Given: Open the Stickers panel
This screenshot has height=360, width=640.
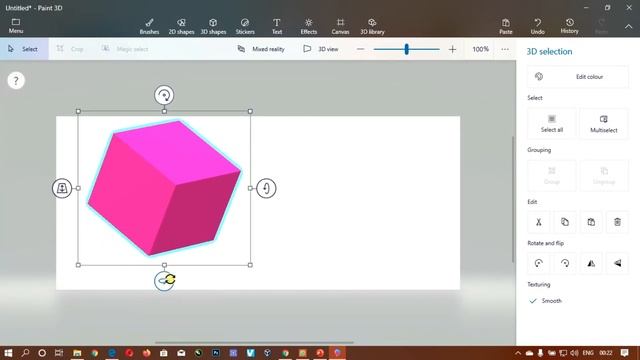Looking at the screenshot, I should click(245, 26).
